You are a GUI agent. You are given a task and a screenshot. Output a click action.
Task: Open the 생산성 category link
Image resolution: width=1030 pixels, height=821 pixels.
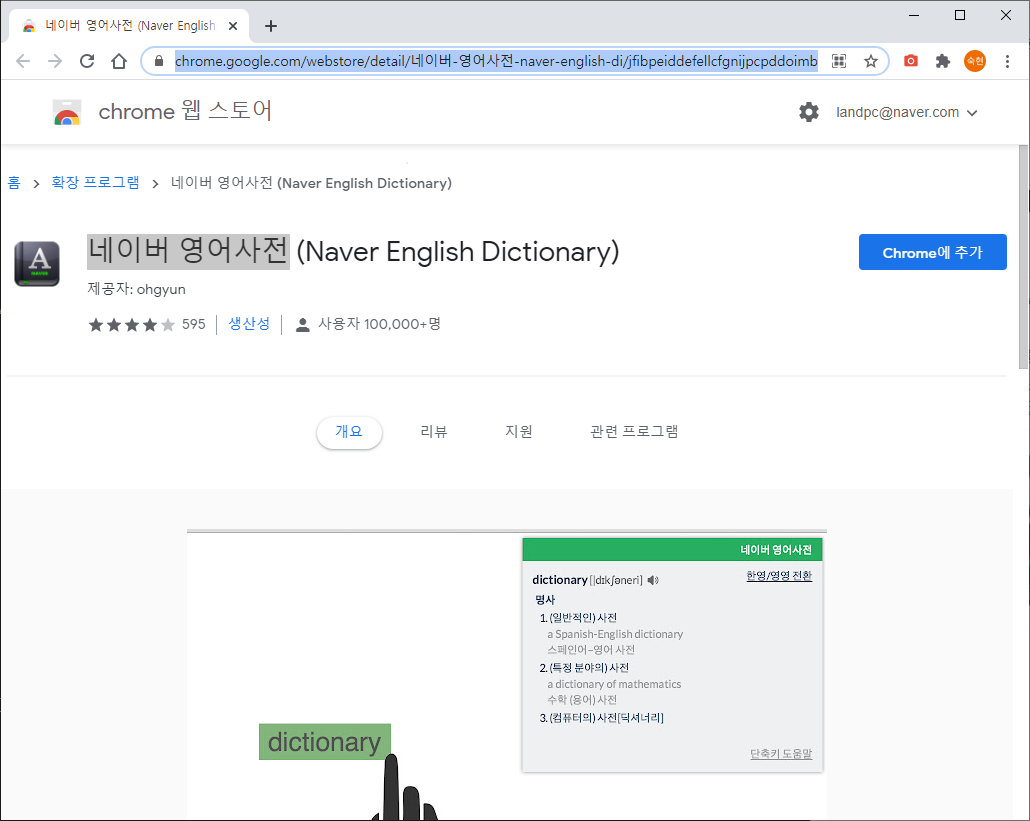[x=249, y=324]
